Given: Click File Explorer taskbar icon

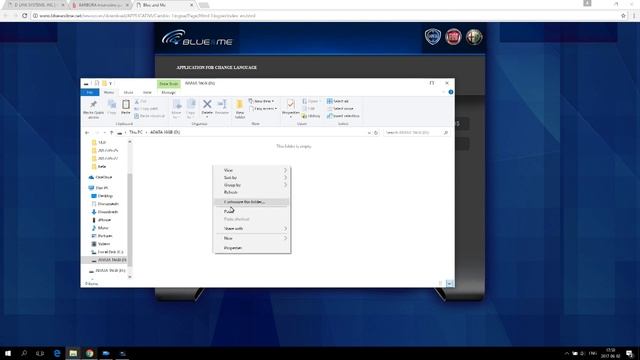Looking at the screenshot, I should (73, 353).
